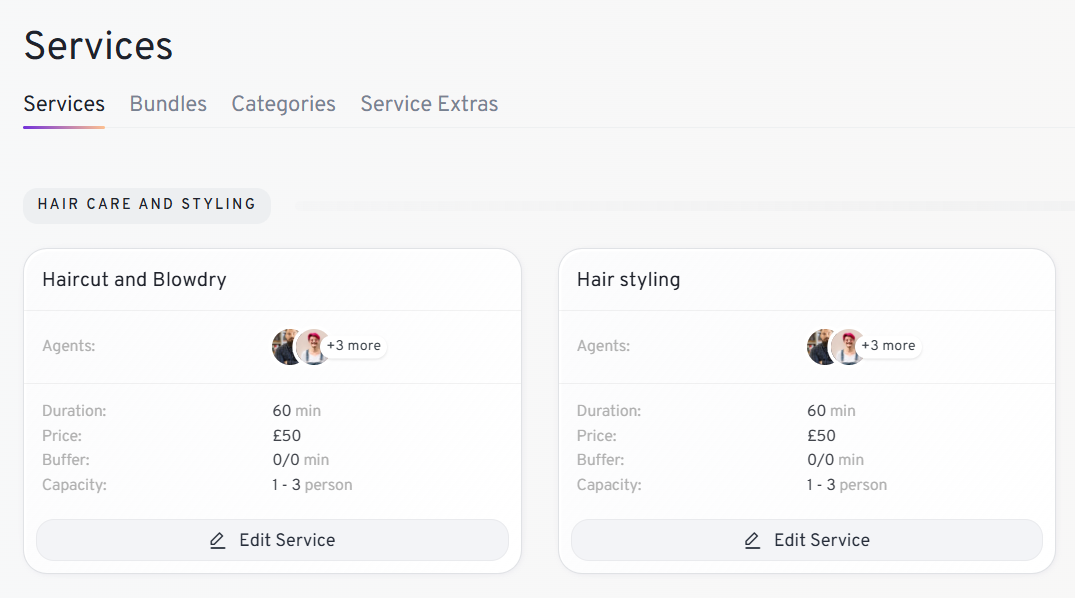Expand +3 more agents on Hair styling
1075x598 pixels.
point(889,346)
